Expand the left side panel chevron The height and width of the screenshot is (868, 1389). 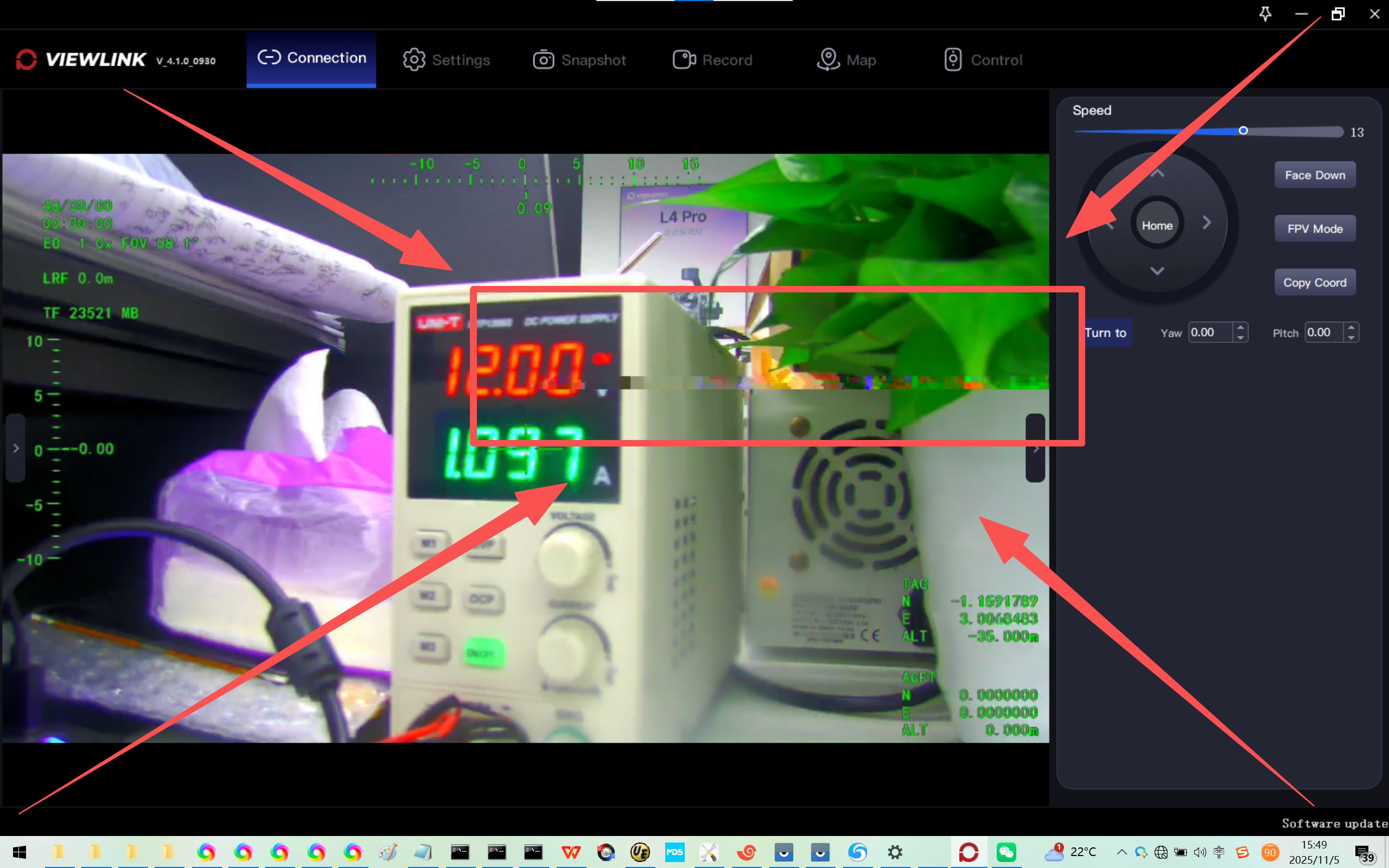(x=16, y=448)
